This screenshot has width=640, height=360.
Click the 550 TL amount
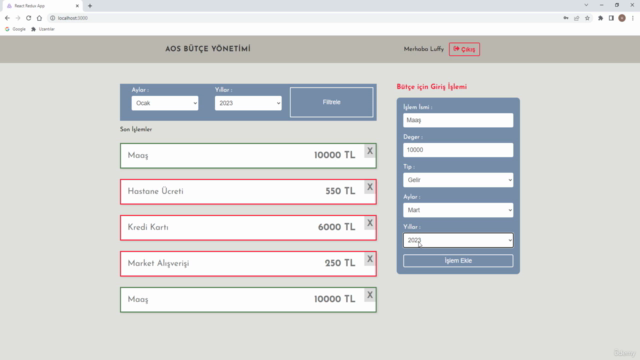pyautogui.click(x=340, y=191)
